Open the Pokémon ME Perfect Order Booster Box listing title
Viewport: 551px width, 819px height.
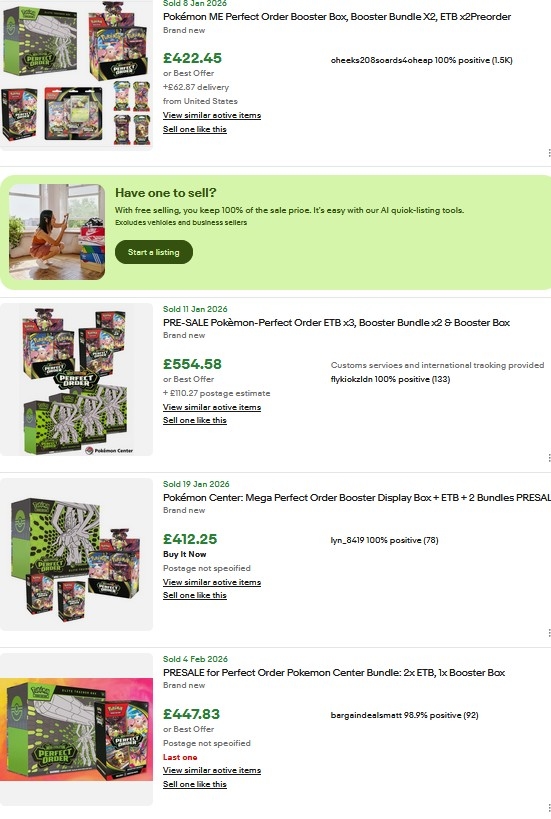coord(337,17)
